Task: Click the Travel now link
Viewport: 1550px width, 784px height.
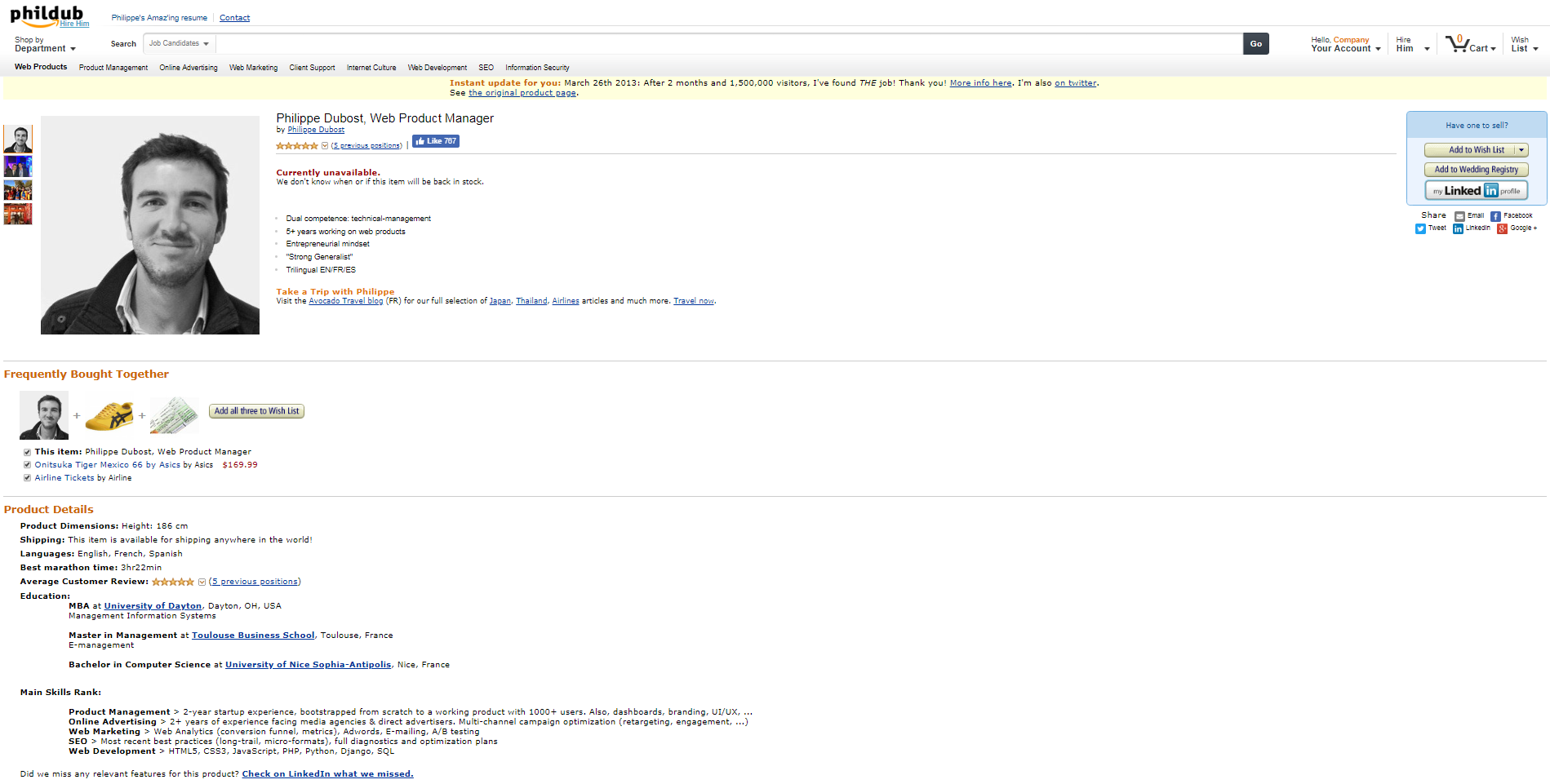Action: point(693,301)
